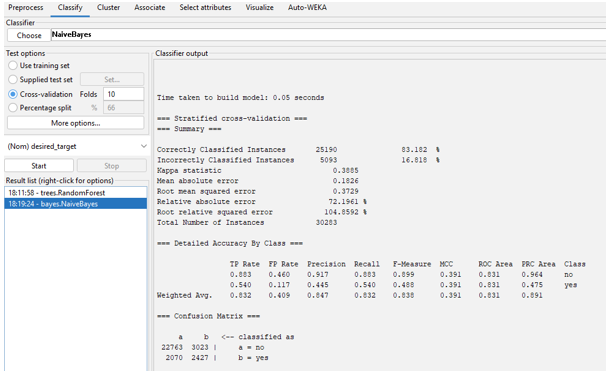Switch to the Auto-WEKA tab
The width and height of the screenshot is (610, 376).
coord(307,7)
